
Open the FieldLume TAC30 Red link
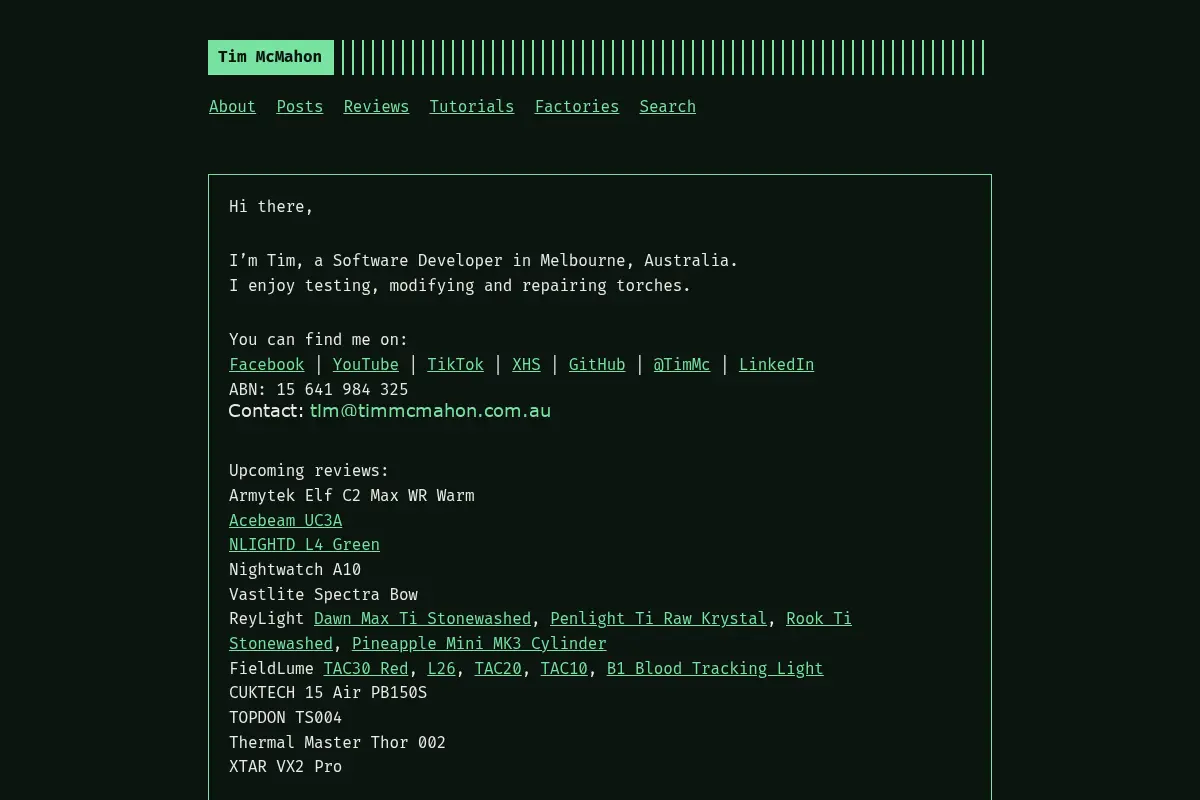click(x=366, y=669)
